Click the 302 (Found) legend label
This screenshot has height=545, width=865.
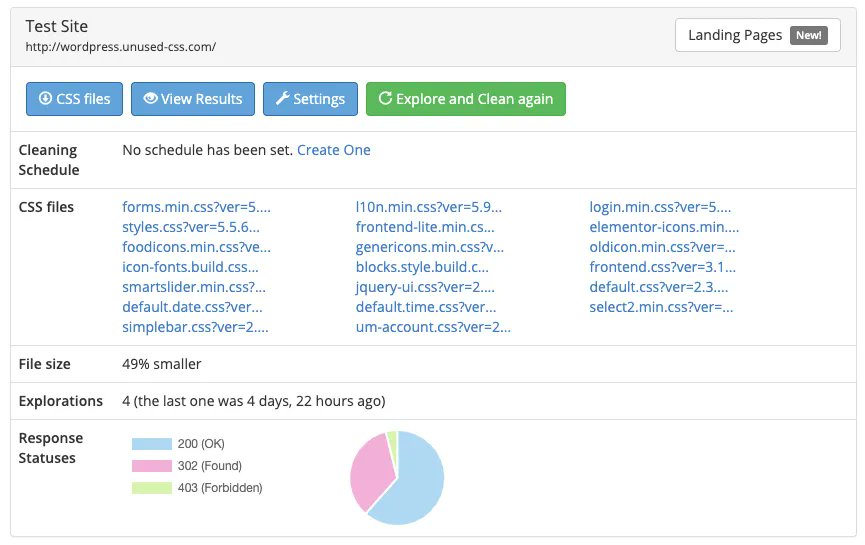pyautogui.click(x=210, y=466)
